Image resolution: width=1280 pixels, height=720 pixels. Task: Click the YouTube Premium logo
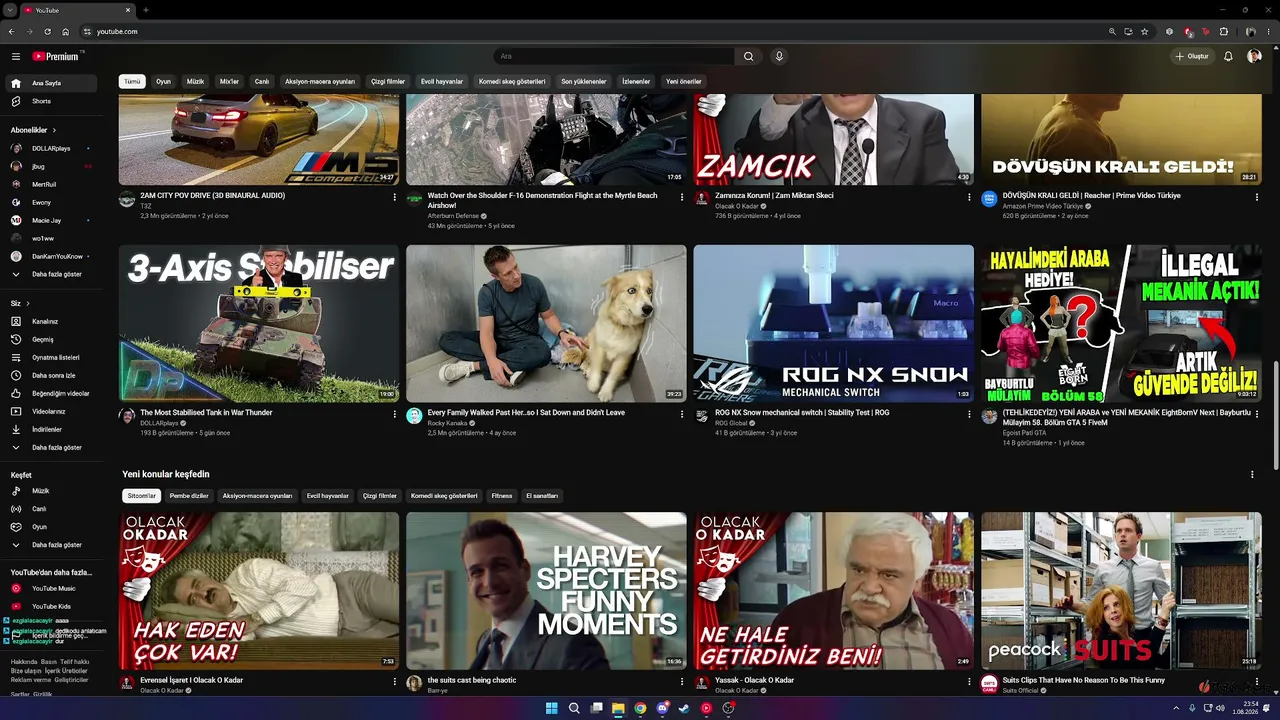56,57
